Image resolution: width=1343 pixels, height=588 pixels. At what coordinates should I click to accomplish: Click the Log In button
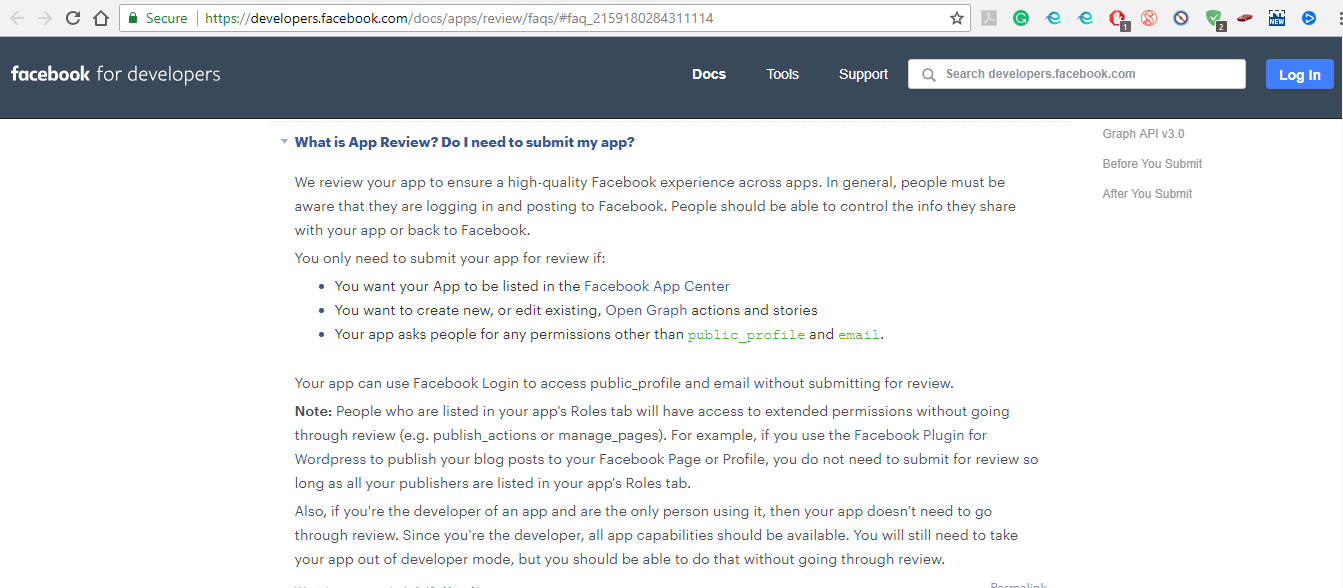click(x=1299, y=74)
